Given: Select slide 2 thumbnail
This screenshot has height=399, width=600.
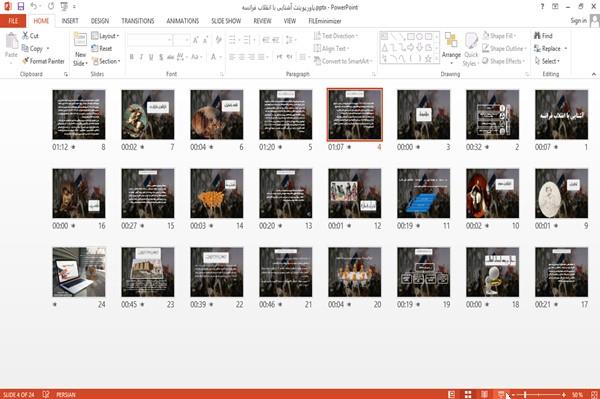Looking at the screenshot, I should (x=492, y=114).
